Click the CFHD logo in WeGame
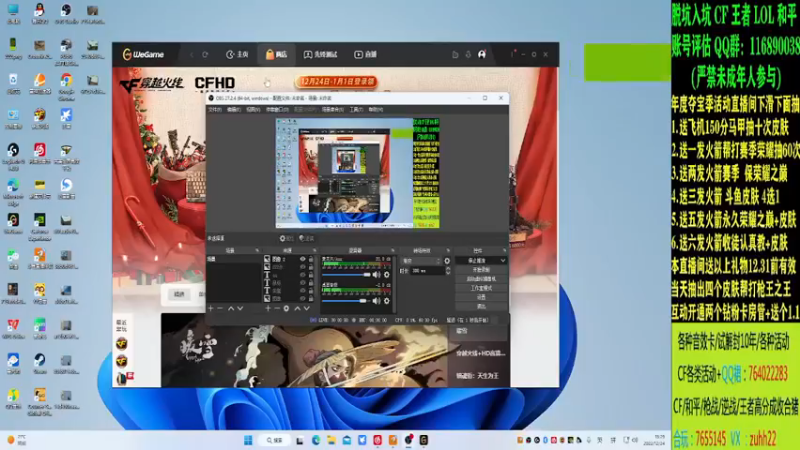 click(x=215, y=83)
